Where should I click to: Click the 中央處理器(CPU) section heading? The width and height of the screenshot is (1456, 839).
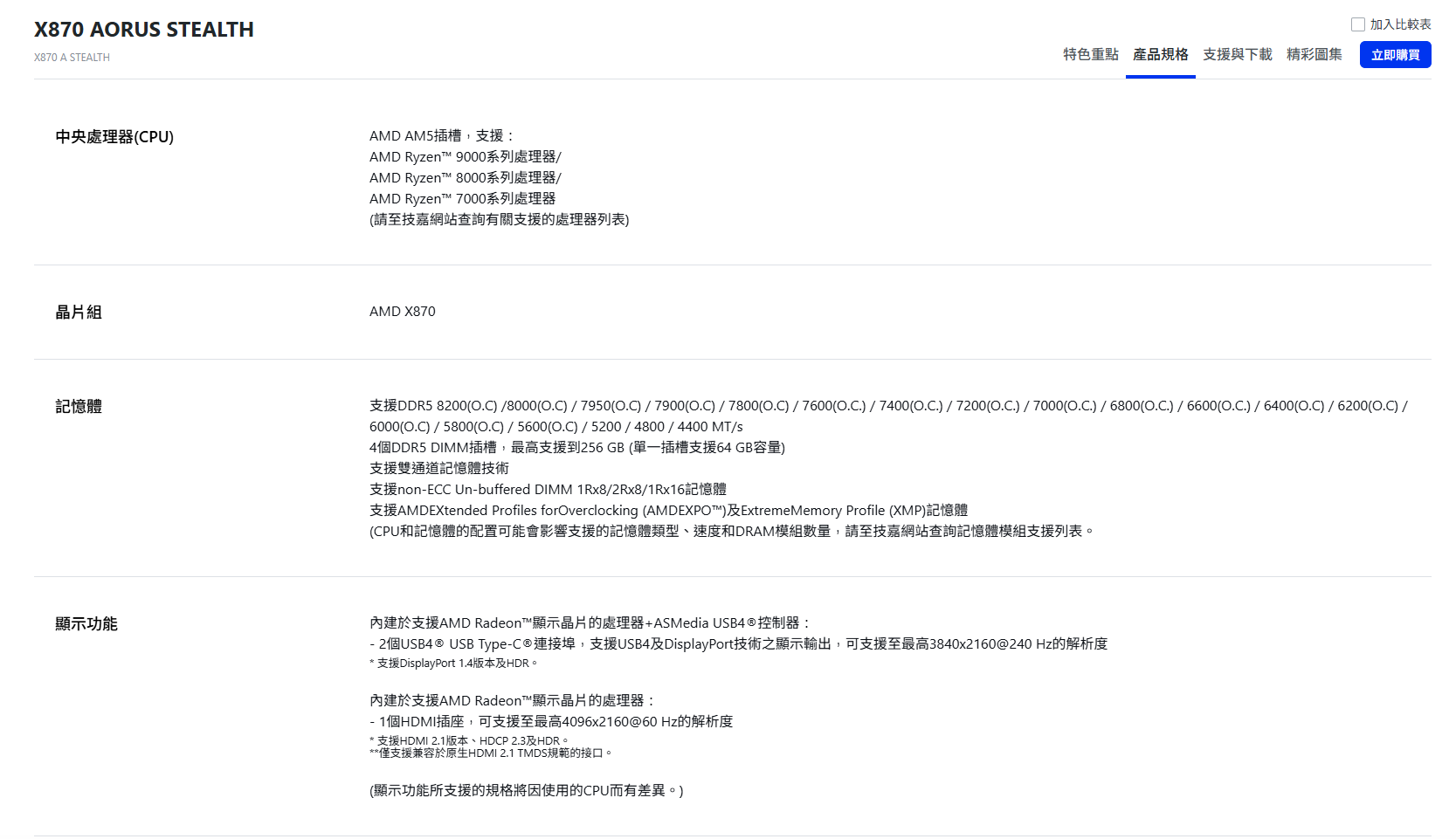[114, 137]
